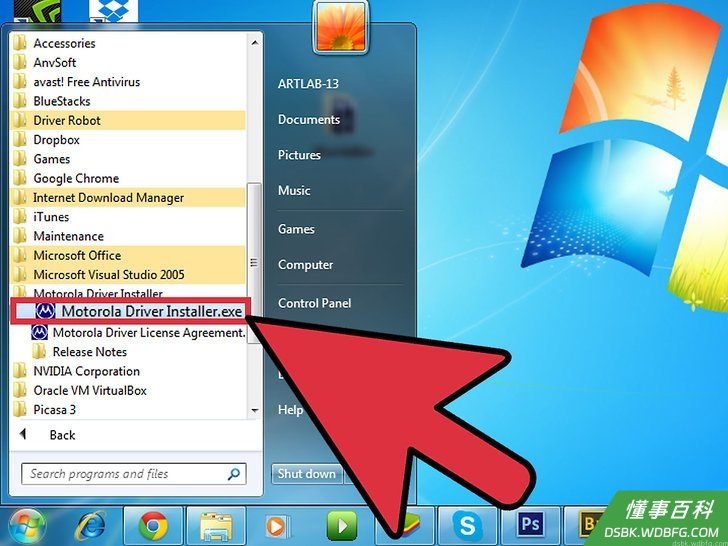Viewport: 728px width, 546px height.
Task: Click the search magnifier icon
Action: pos(234,474)
